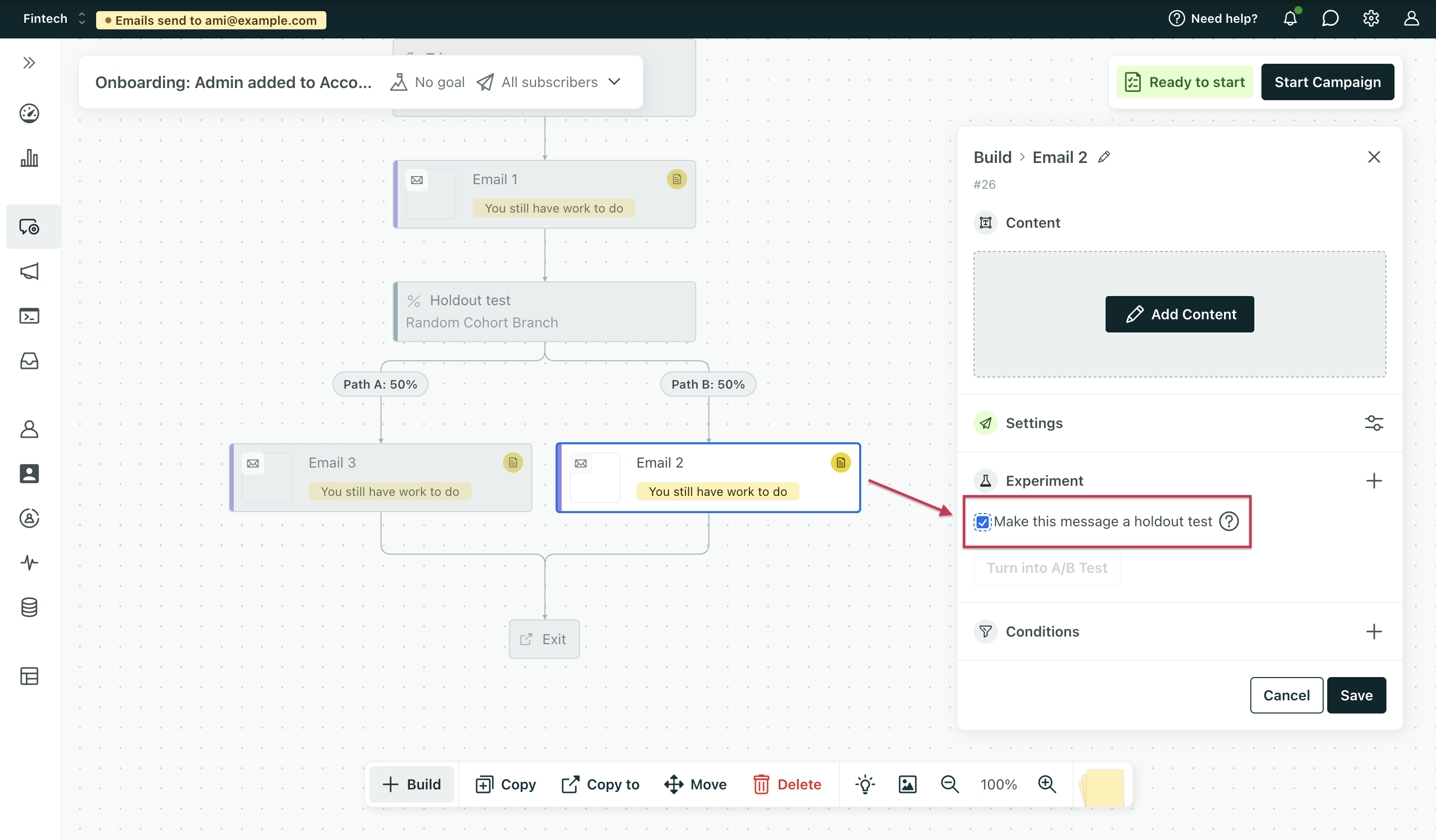
Task: Select the Exit node
Action: [x=544, y=639]
